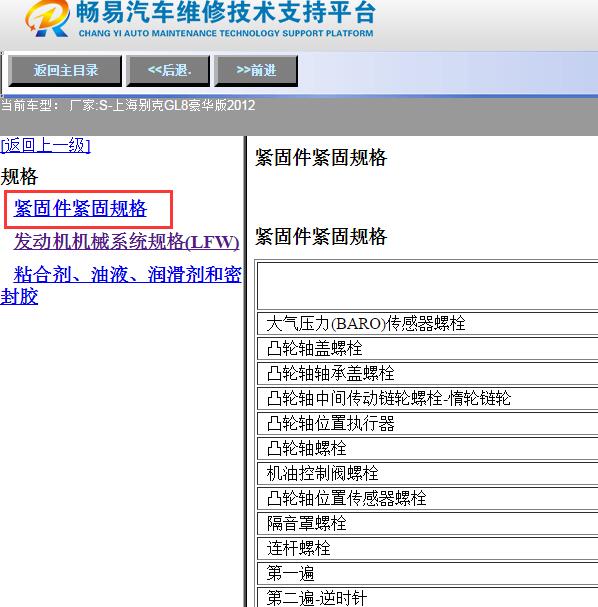Go back with the <<后退 button
The width and height of the screenshot is (598, 607).
[x=168, y=70]
